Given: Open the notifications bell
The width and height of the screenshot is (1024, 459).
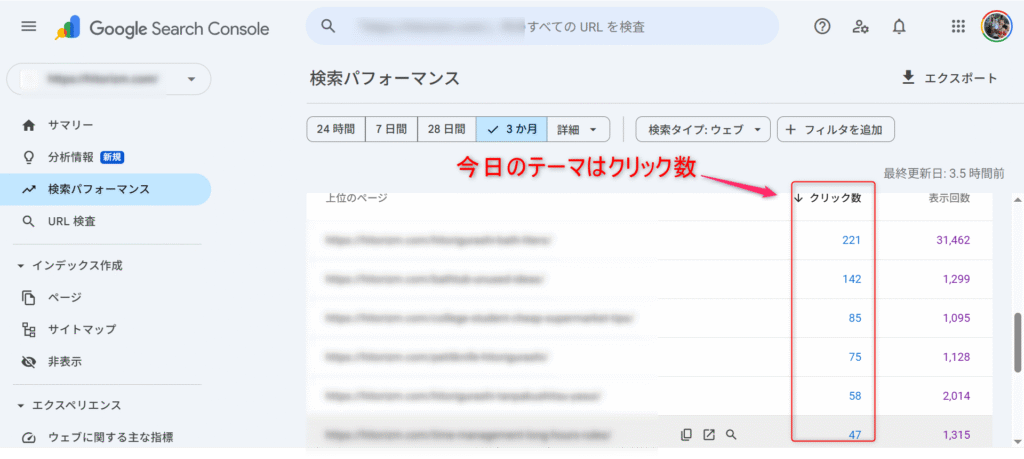Looking at the screenshot, I should click(x=899, y=27).
